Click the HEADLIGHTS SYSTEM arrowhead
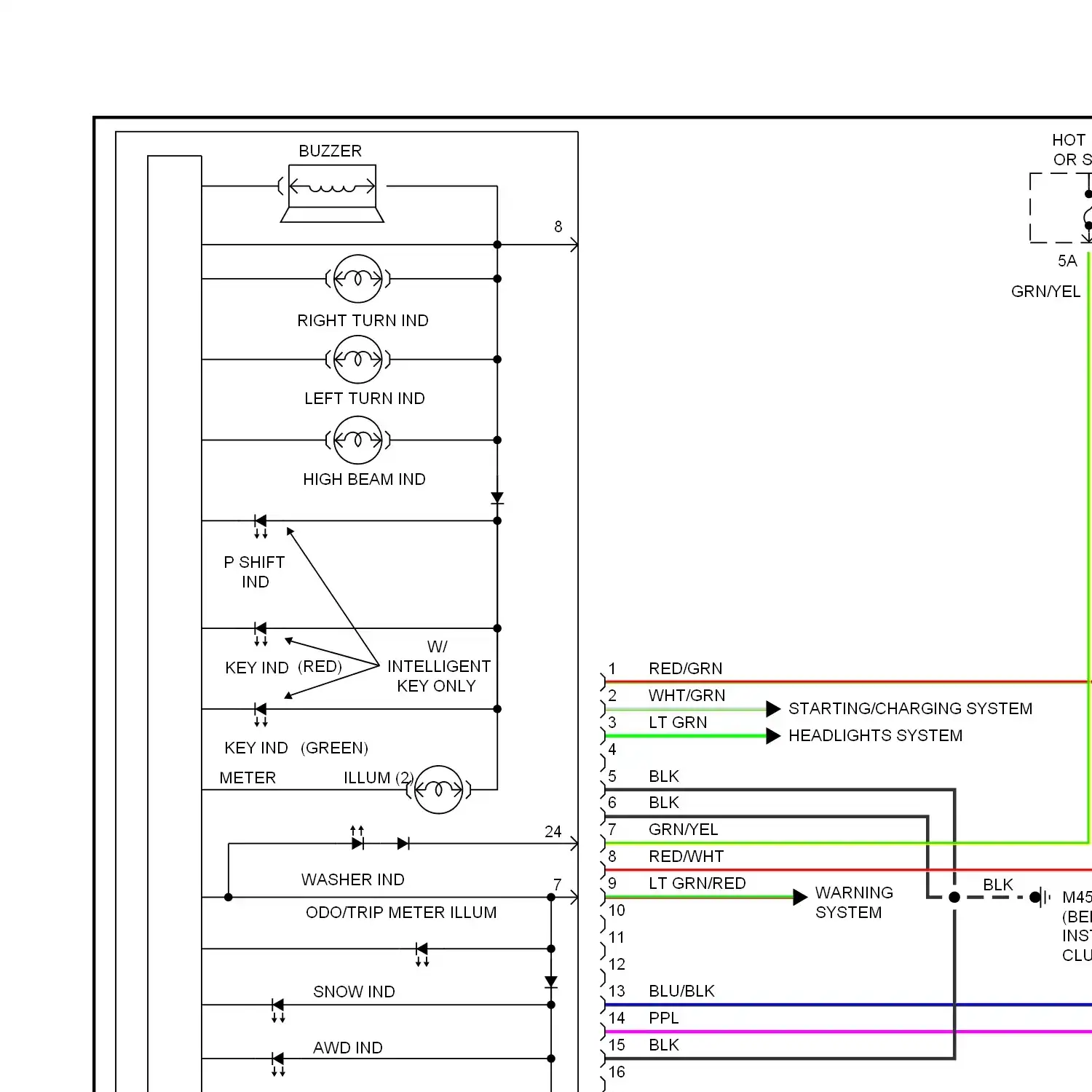This screenshot has height=1092, width=1092. coord(773,736)
